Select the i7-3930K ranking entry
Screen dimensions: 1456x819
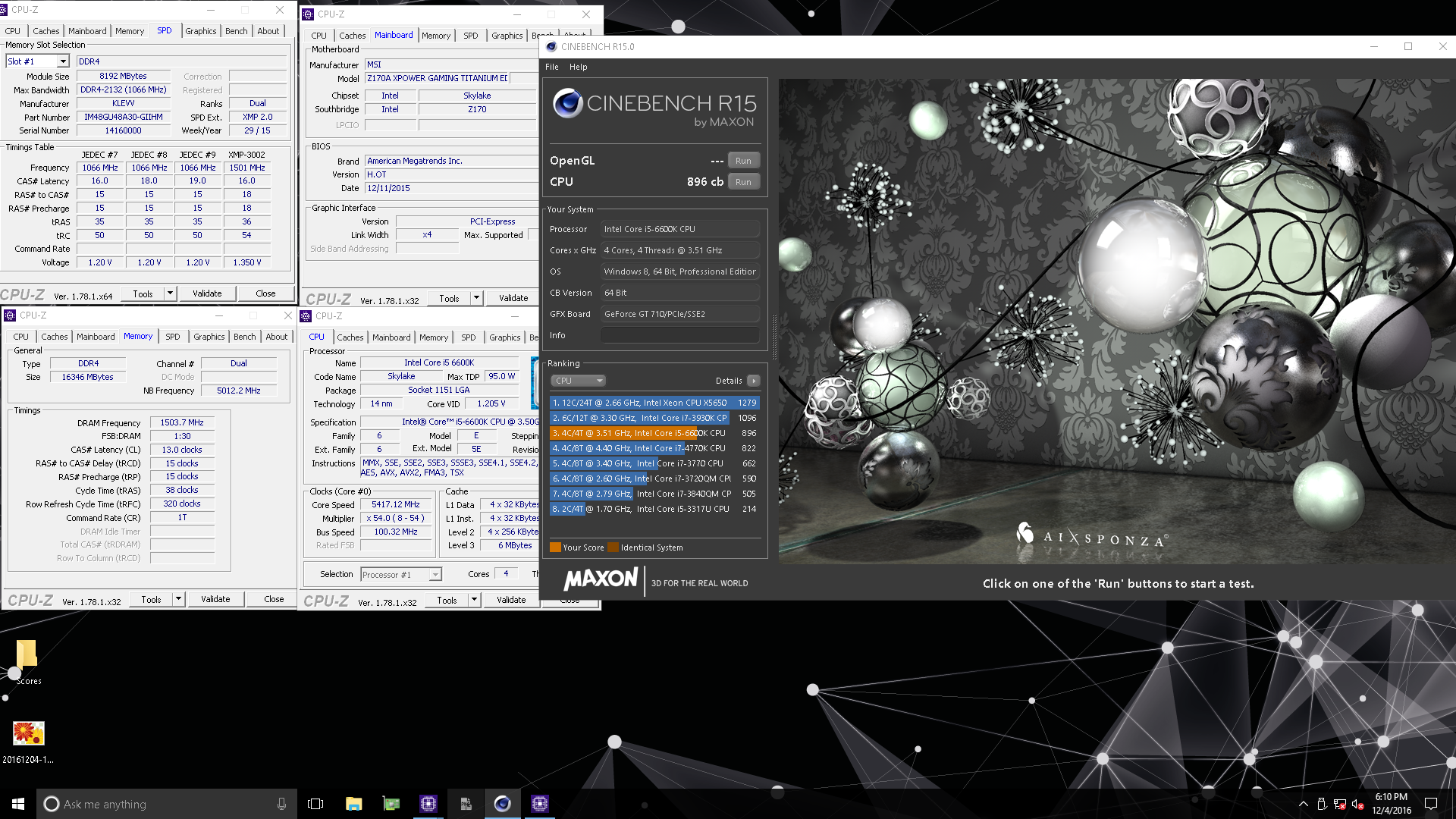654,418
